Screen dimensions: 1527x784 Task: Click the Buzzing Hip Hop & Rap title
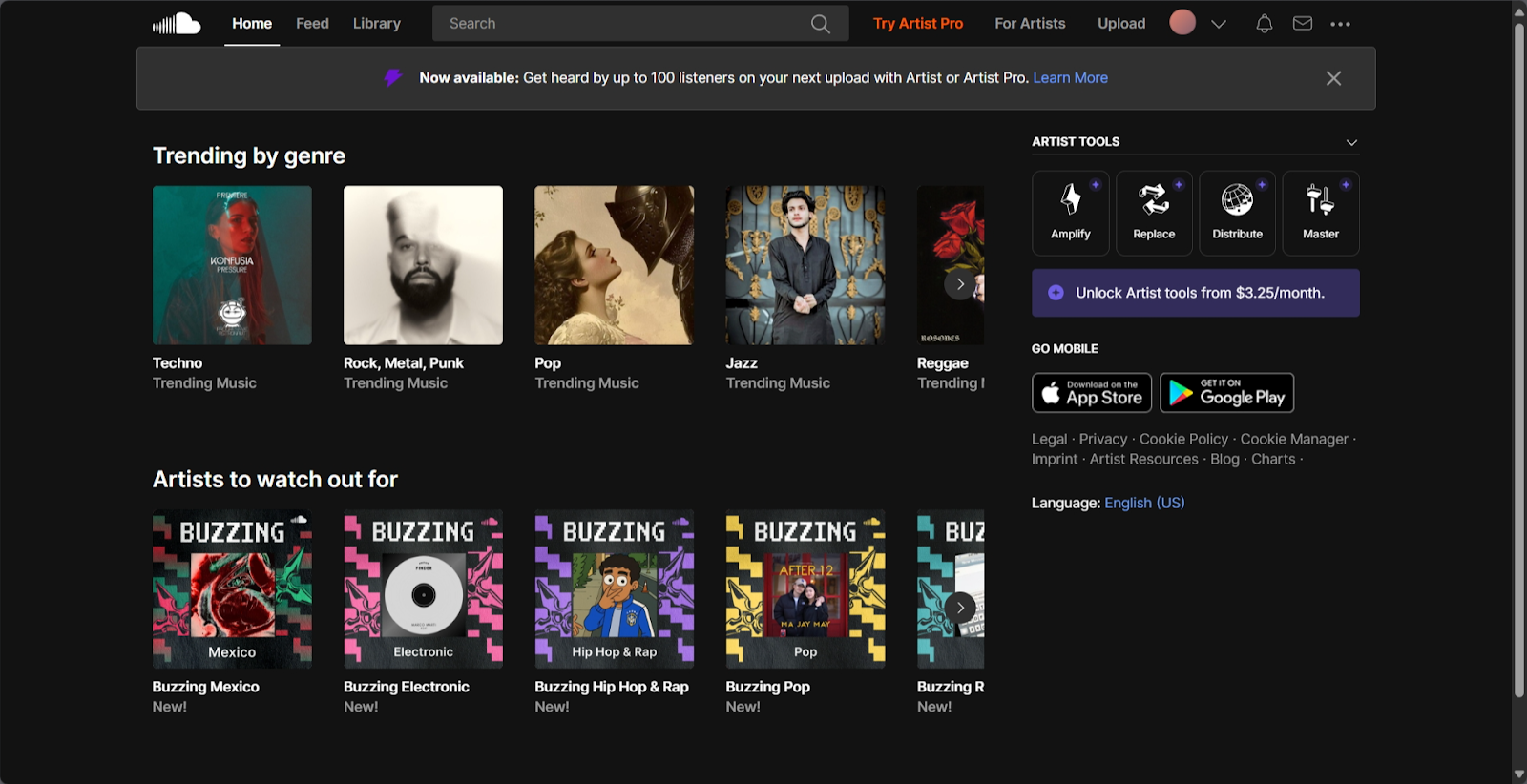[x=612, y=687]
